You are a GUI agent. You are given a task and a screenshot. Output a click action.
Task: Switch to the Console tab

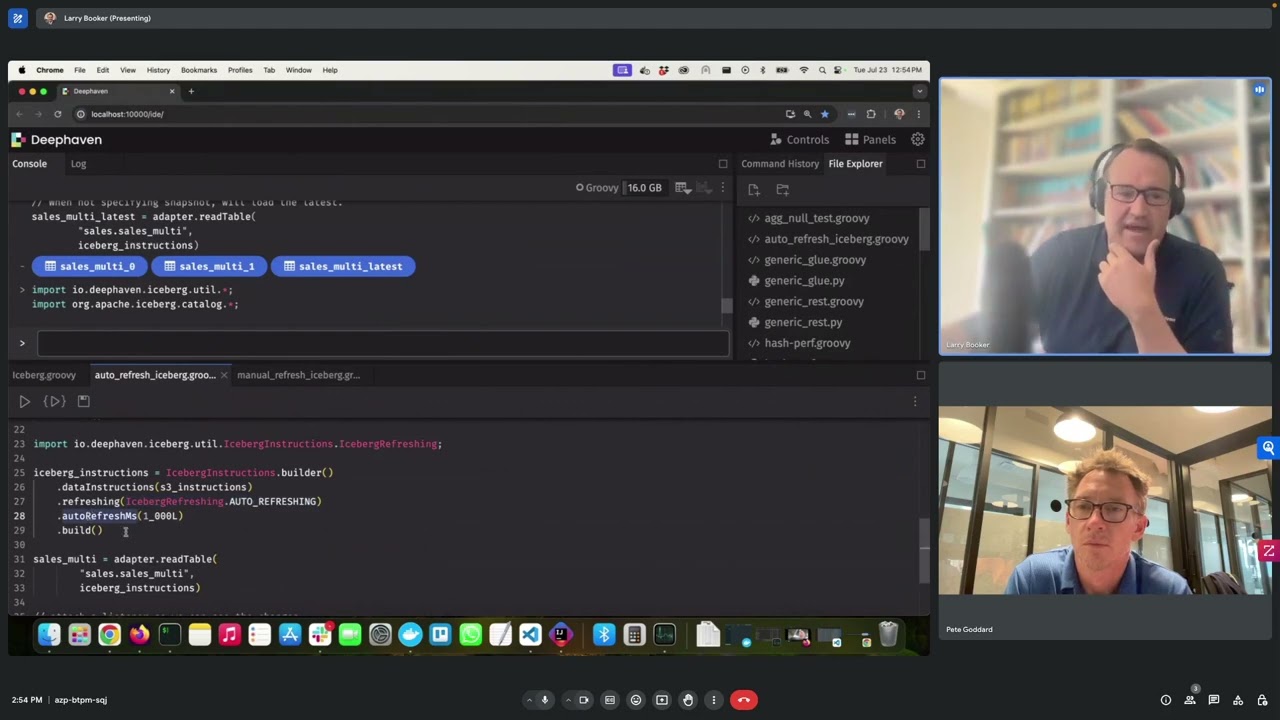tap(30, 164)
